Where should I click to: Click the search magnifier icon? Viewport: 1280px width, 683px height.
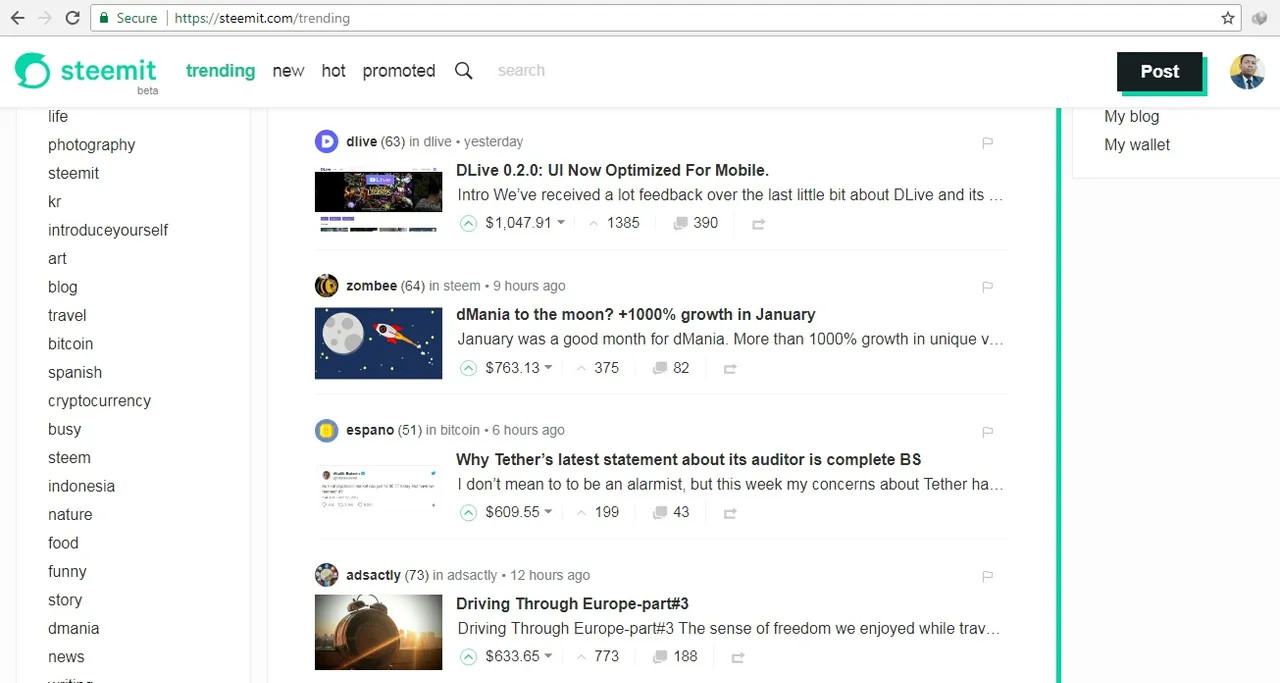463,71
